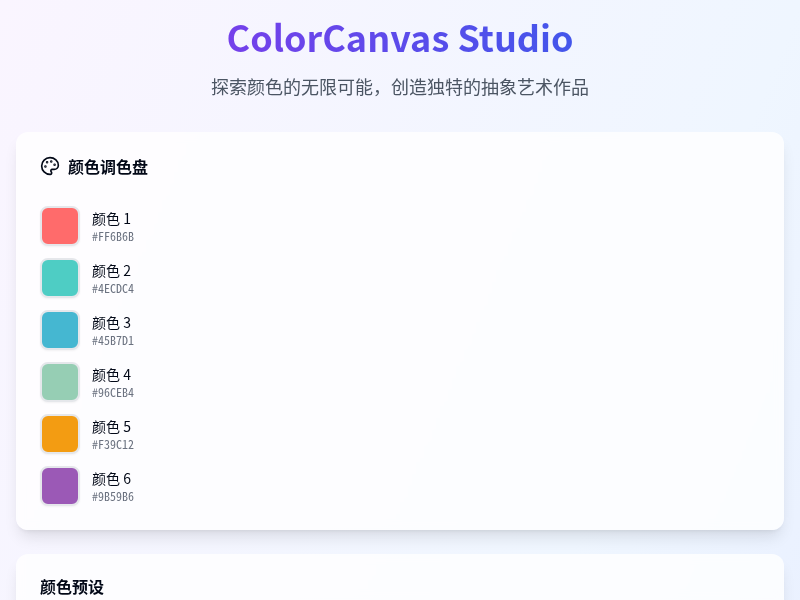
Task: Click the #F39C12 hex value
Action: pyautogui.click(x=113, y=445)
